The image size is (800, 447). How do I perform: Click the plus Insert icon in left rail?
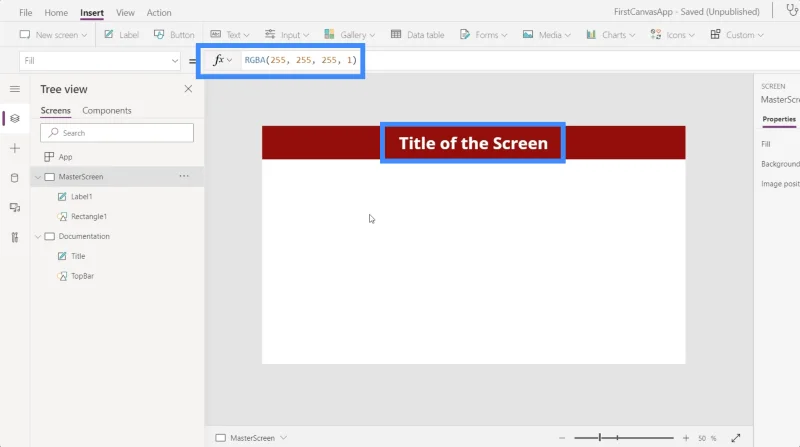(x=15, y=148)
